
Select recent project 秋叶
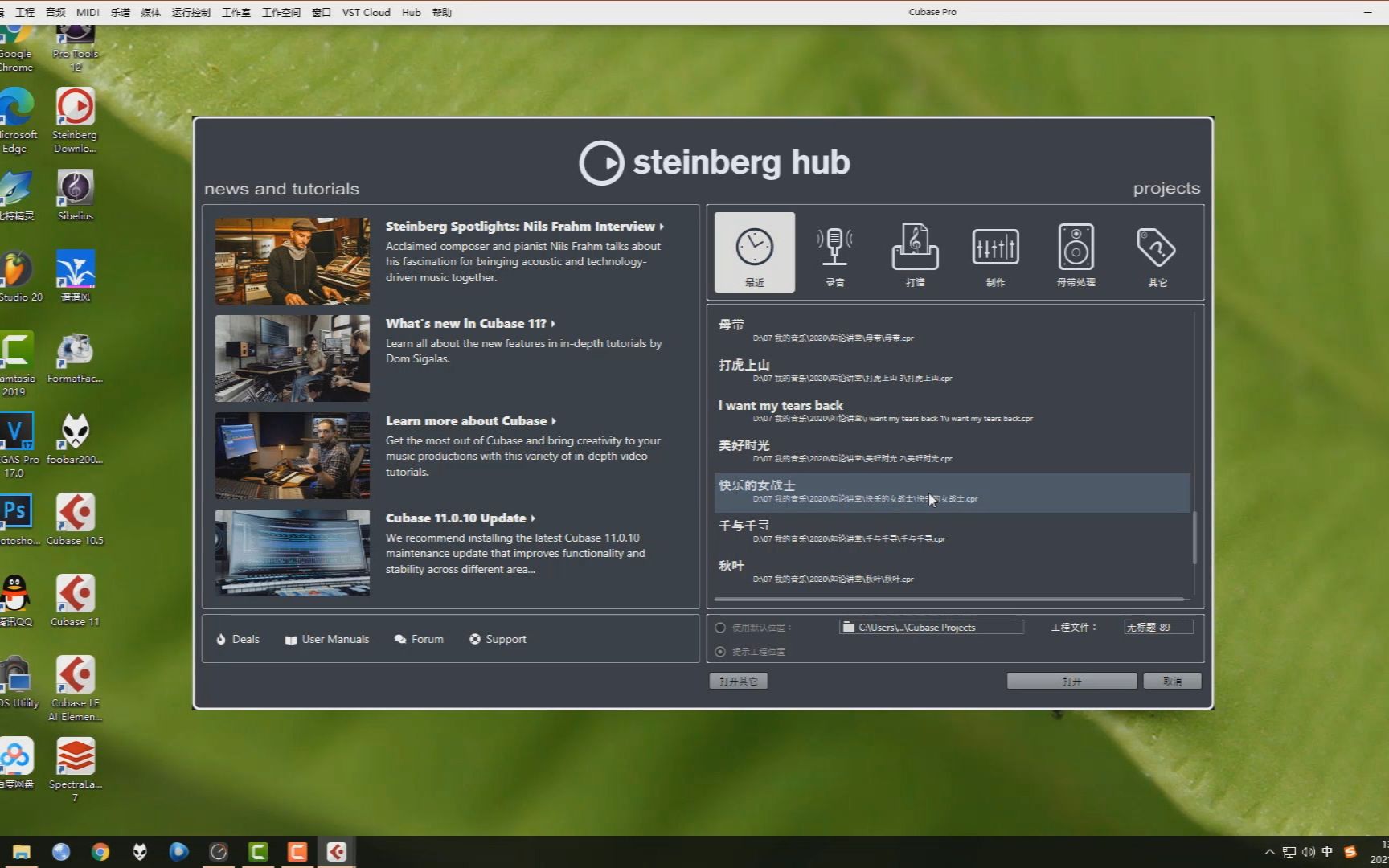[x=952, y=571]
